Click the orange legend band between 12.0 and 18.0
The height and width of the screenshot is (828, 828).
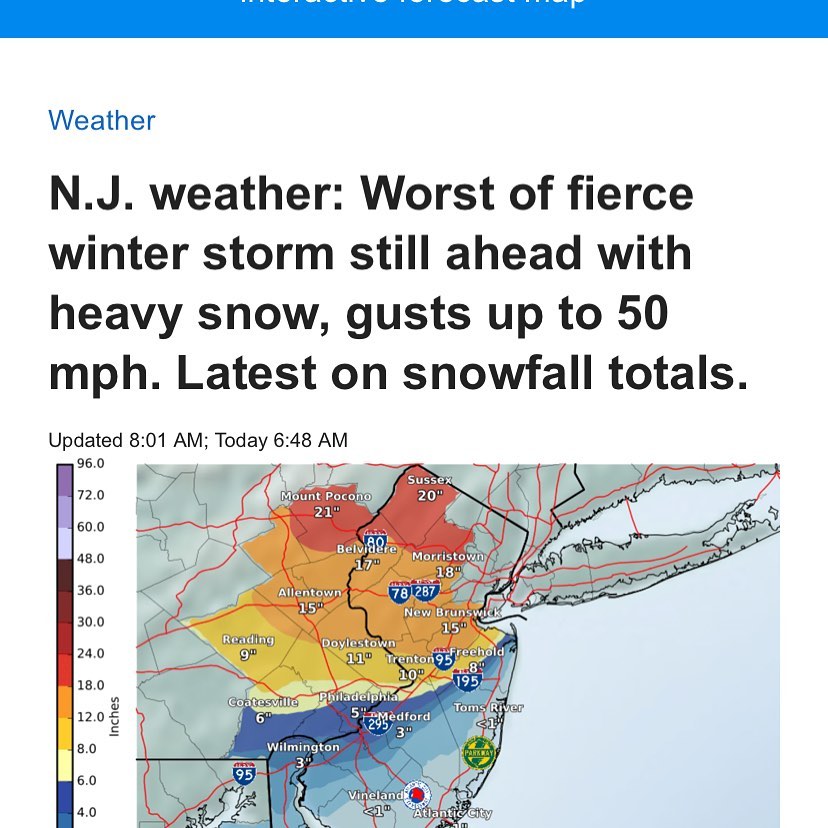[x=65, y=701]
